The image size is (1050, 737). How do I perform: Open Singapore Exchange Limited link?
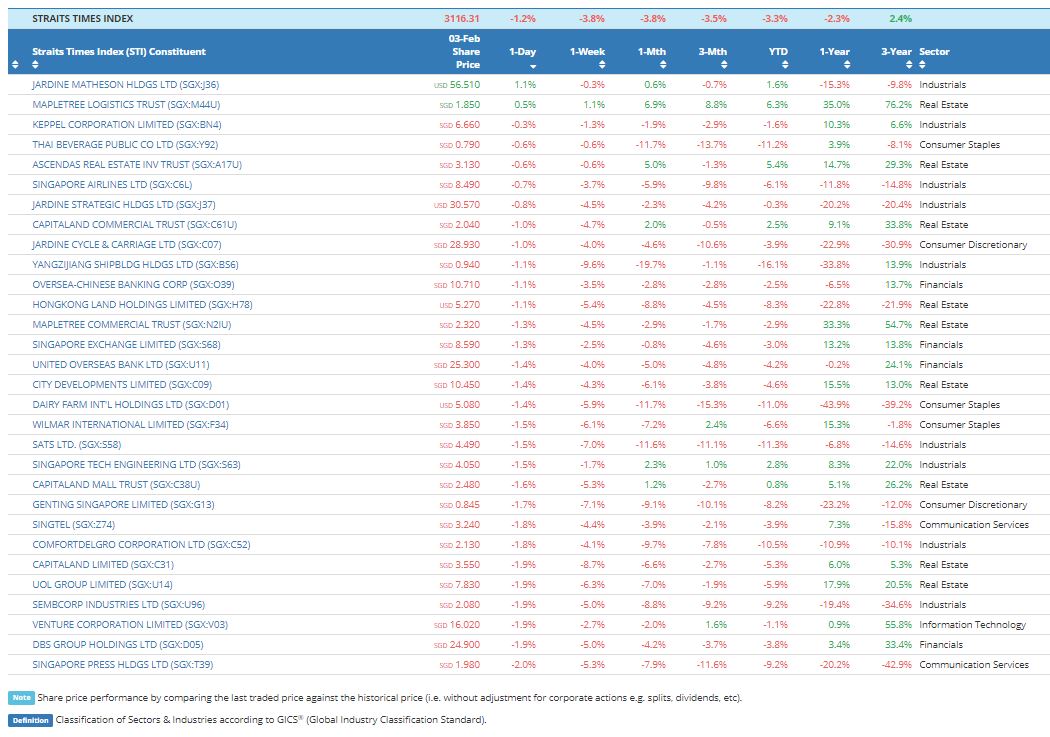[x=126, y=345]
